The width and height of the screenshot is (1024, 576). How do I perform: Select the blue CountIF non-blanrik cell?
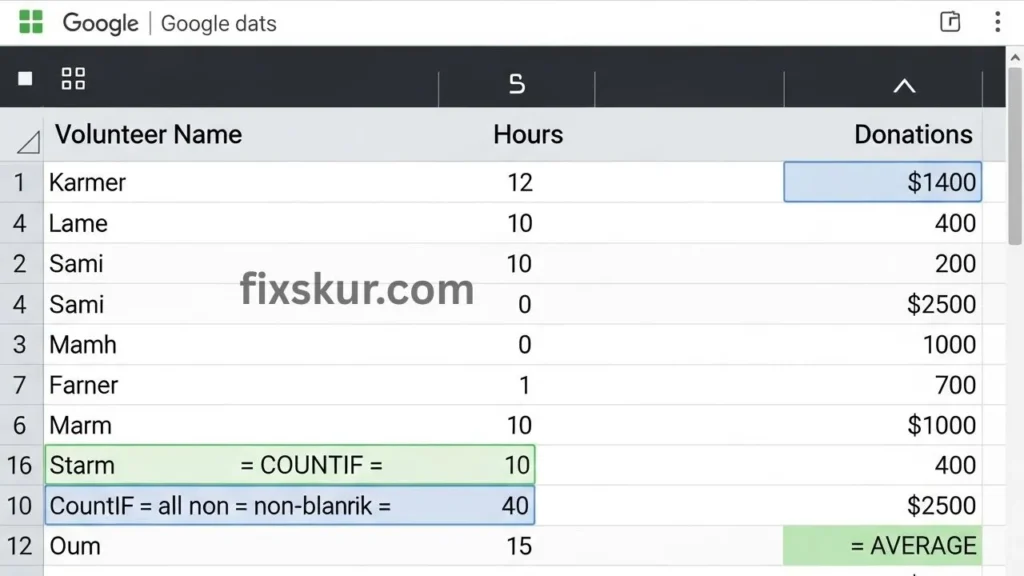point(290,505)
